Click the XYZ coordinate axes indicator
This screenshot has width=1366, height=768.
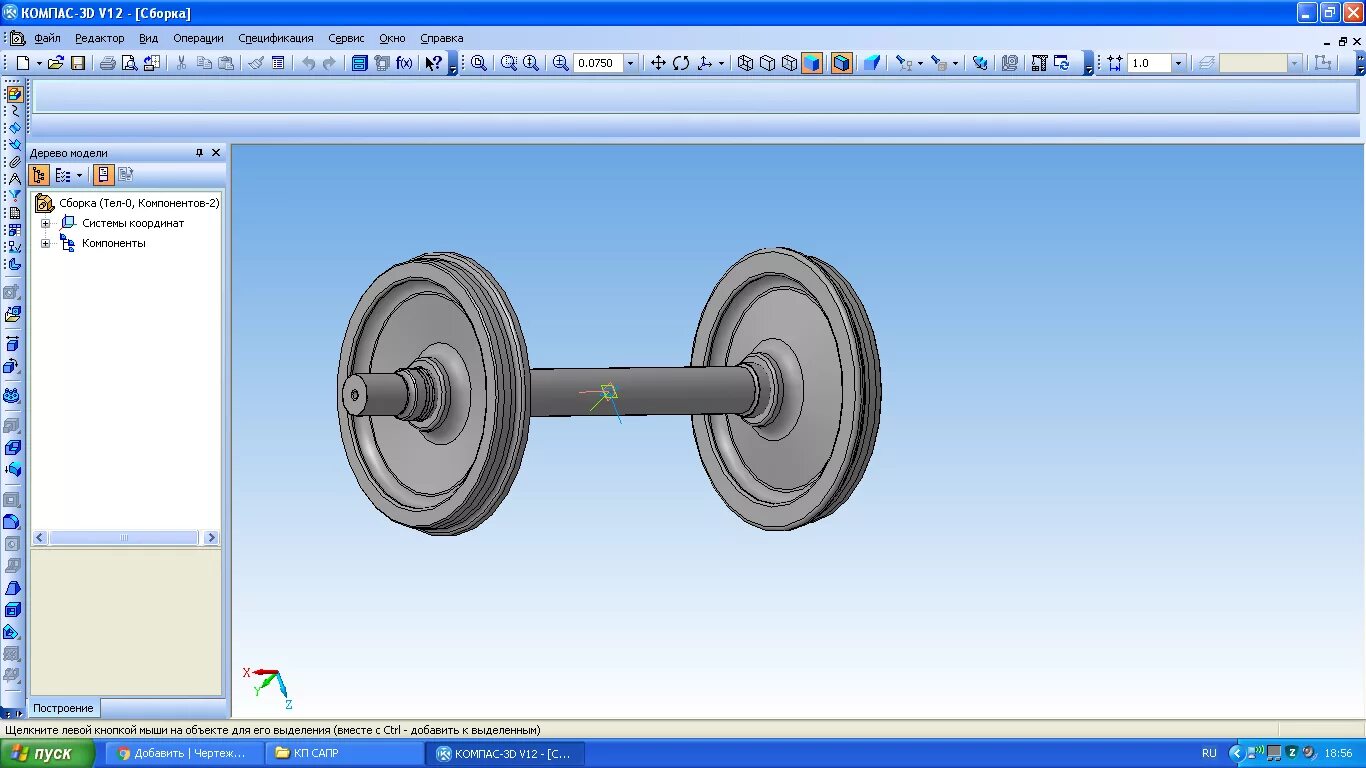[x=267, y=688]
